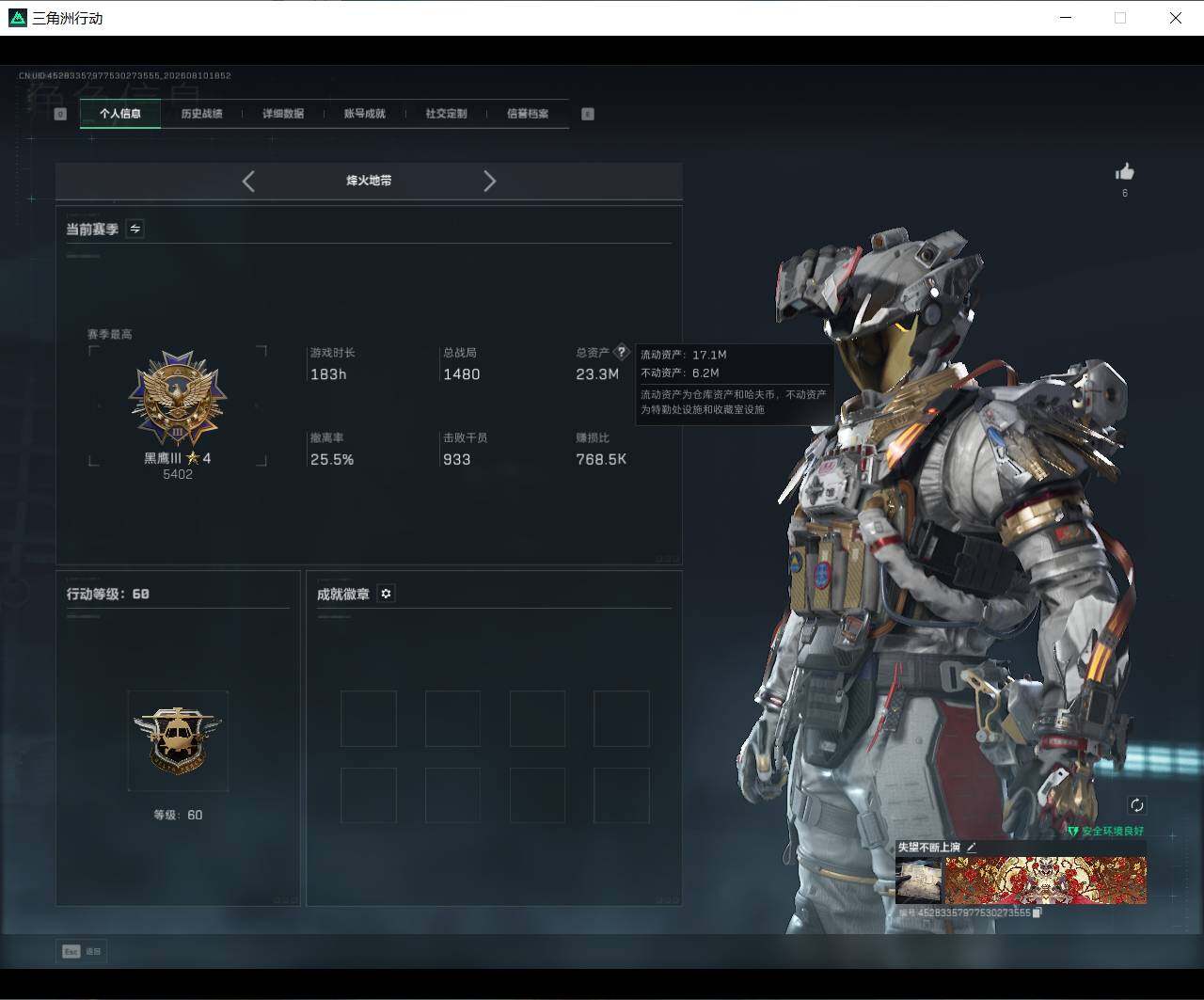
Task: Click the 总资产 value 23.3M
Action: 597,374
